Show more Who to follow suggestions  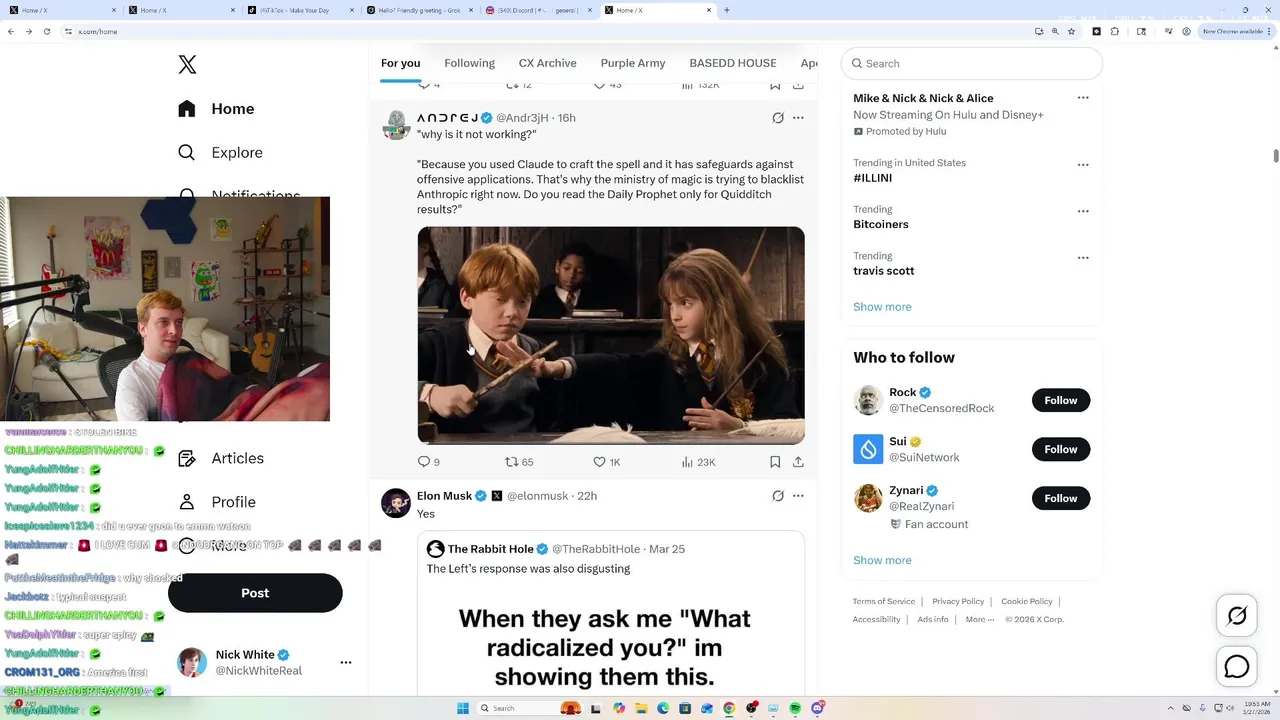pos(882,560)
